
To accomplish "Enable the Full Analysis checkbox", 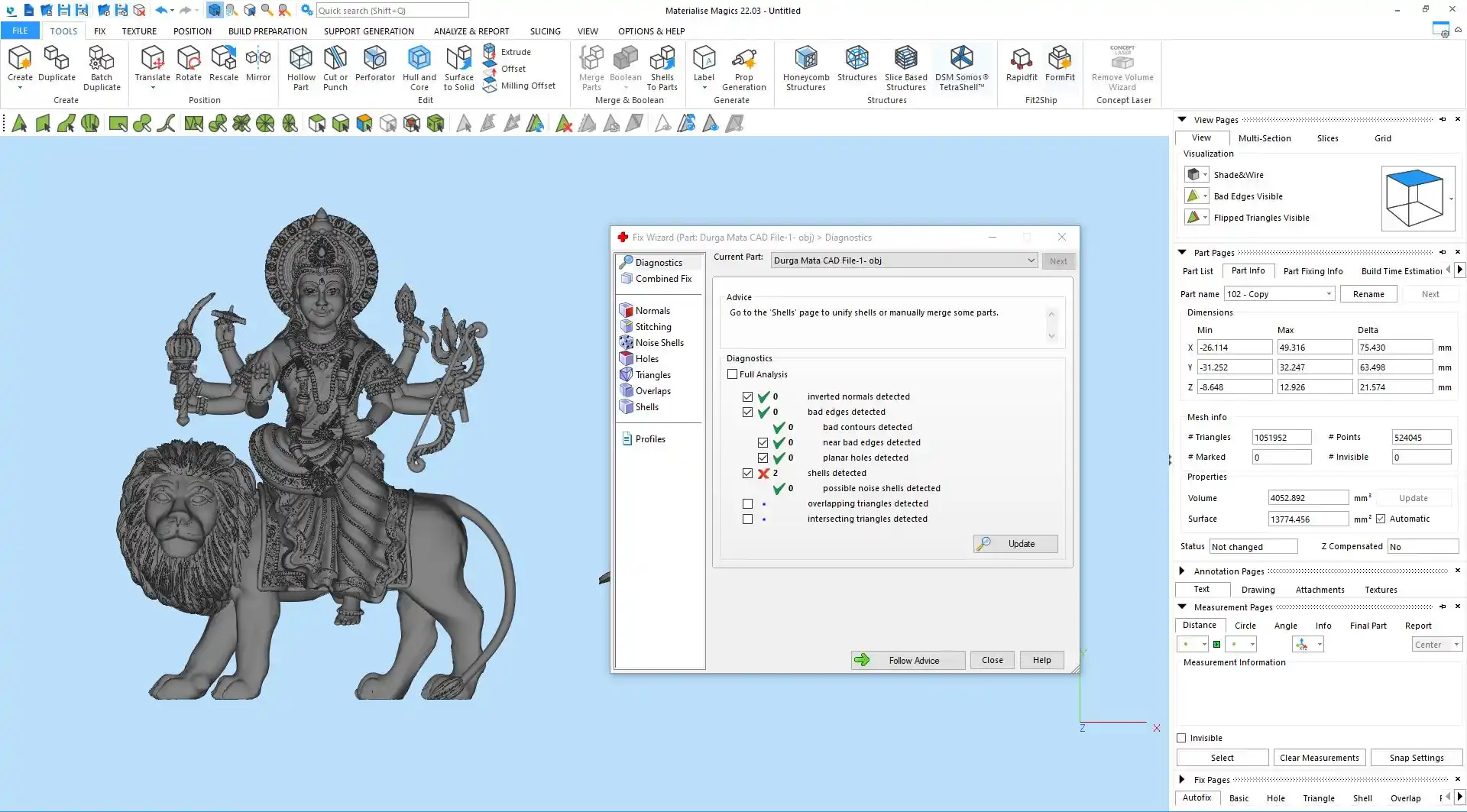I will (733, 374).
